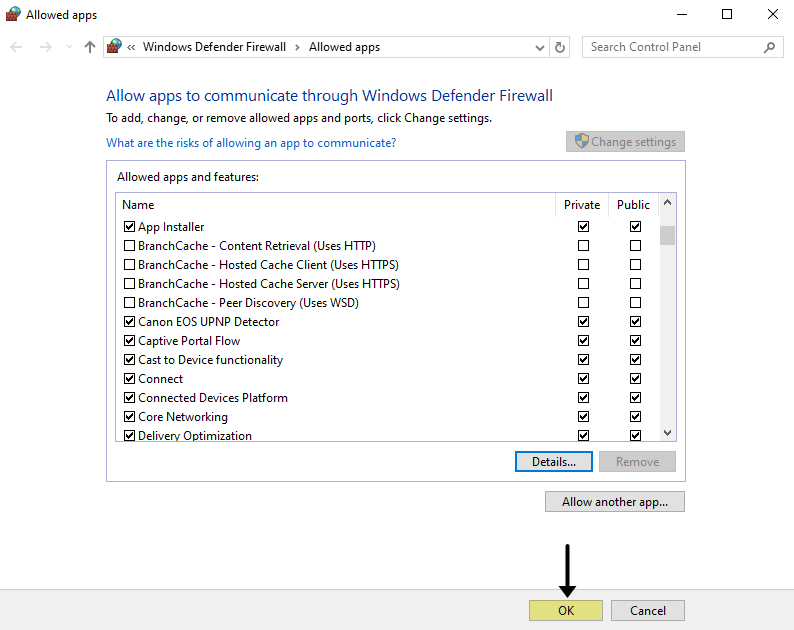Open the risks of allowing an app link
Image resolution: width=794 pixels, height=630 pixels.
(251, 143)
